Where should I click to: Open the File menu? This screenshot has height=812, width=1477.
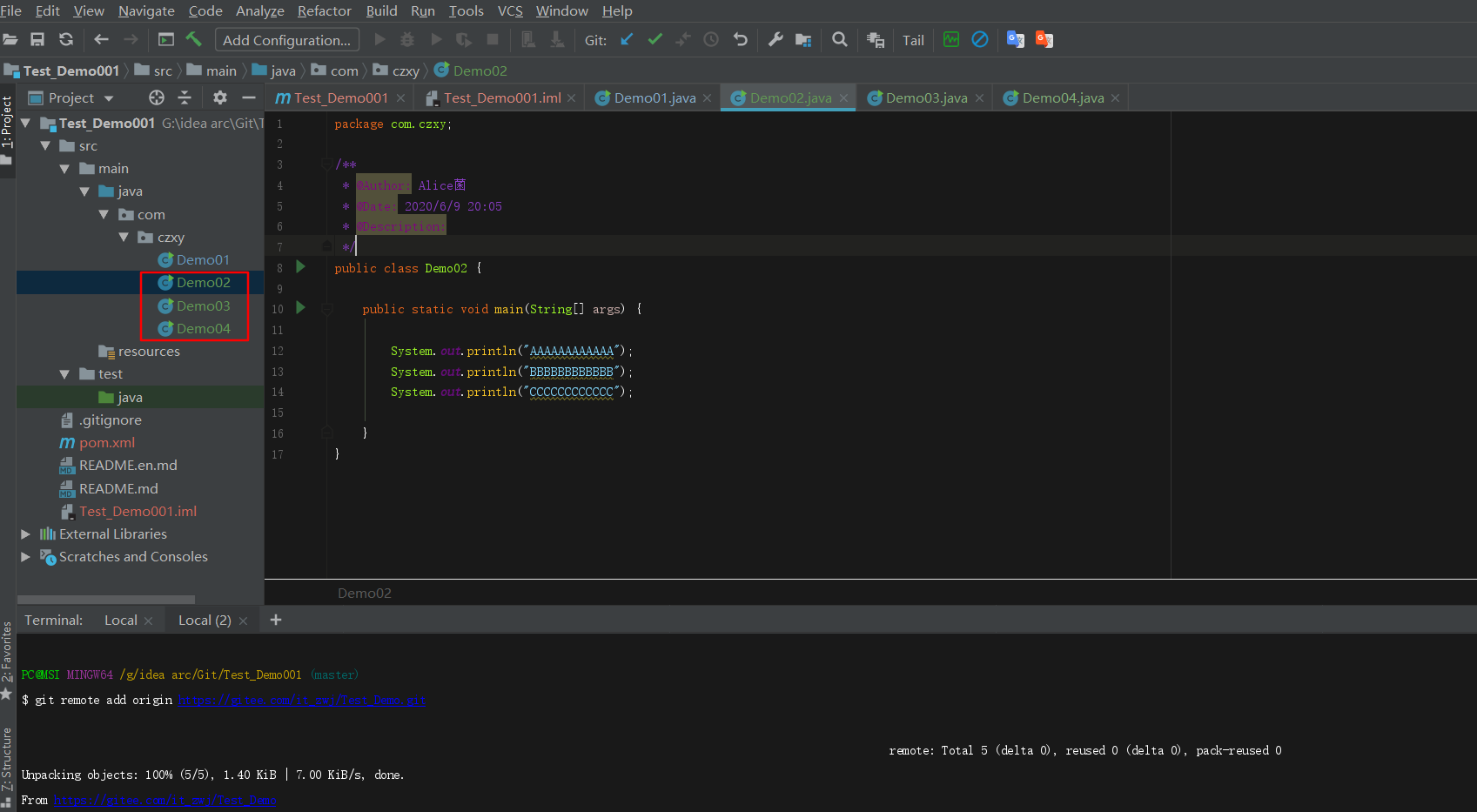(x=10, y=10)
